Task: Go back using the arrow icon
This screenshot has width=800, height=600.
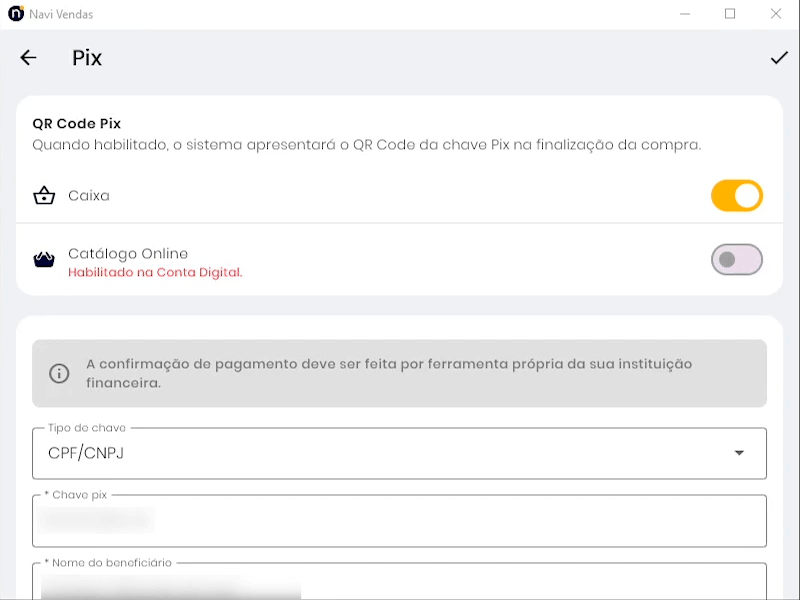Action: 28,58
